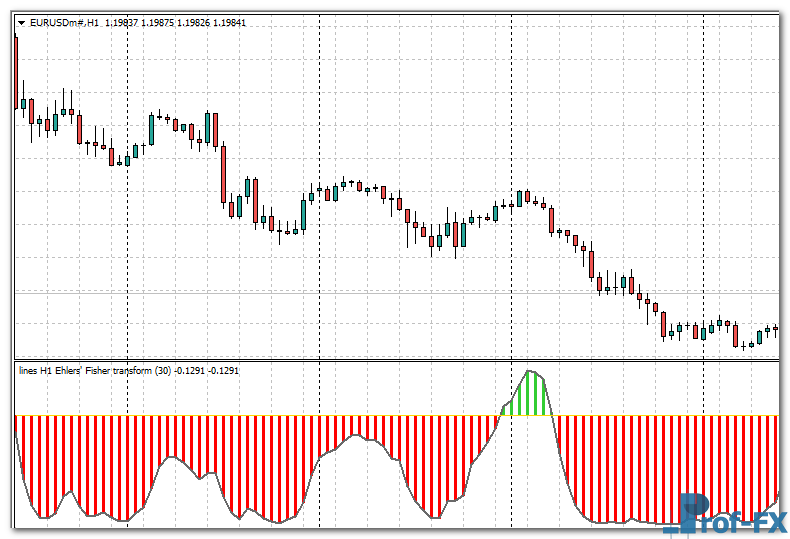Click the solid horizontal price level line

click(400, 293)
